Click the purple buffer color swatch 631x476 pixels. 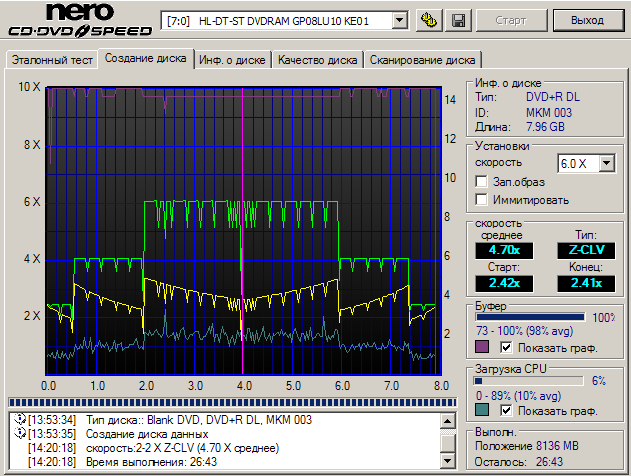point(483,348)
